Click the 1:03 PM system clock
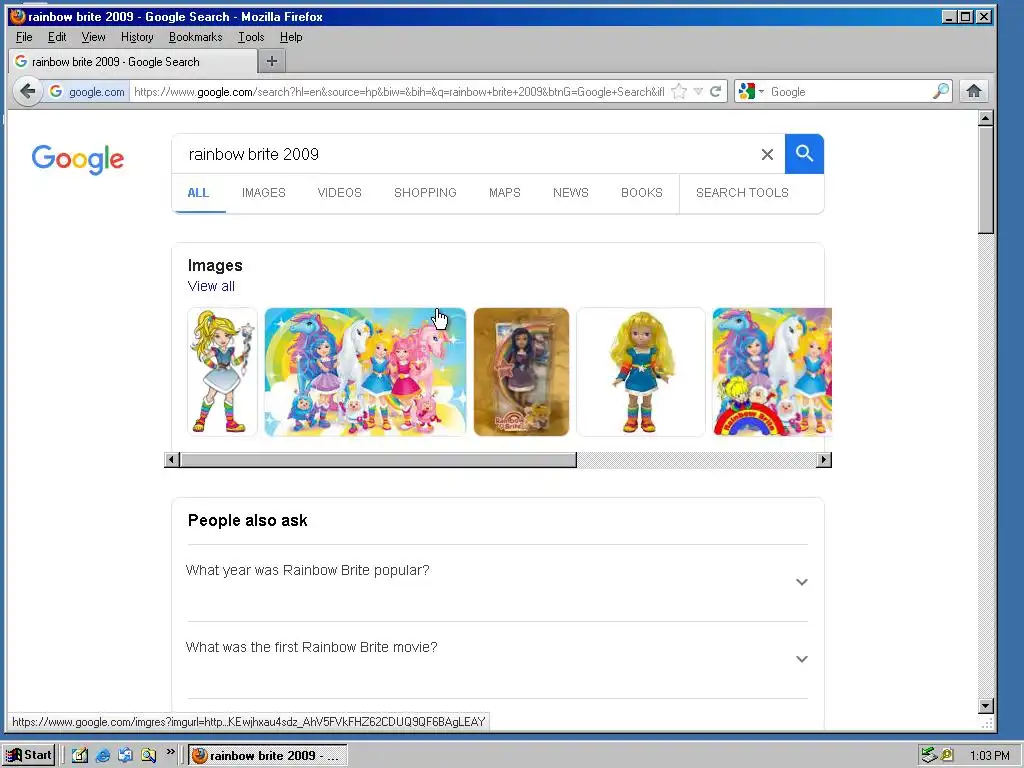The height and width of the screenshot is (768, 1024). 989,756
